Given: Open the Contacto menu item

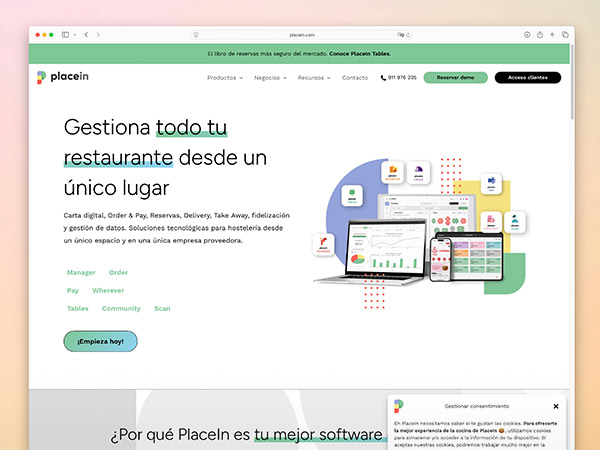Looking at the screenshot, I should pos(355,78).
